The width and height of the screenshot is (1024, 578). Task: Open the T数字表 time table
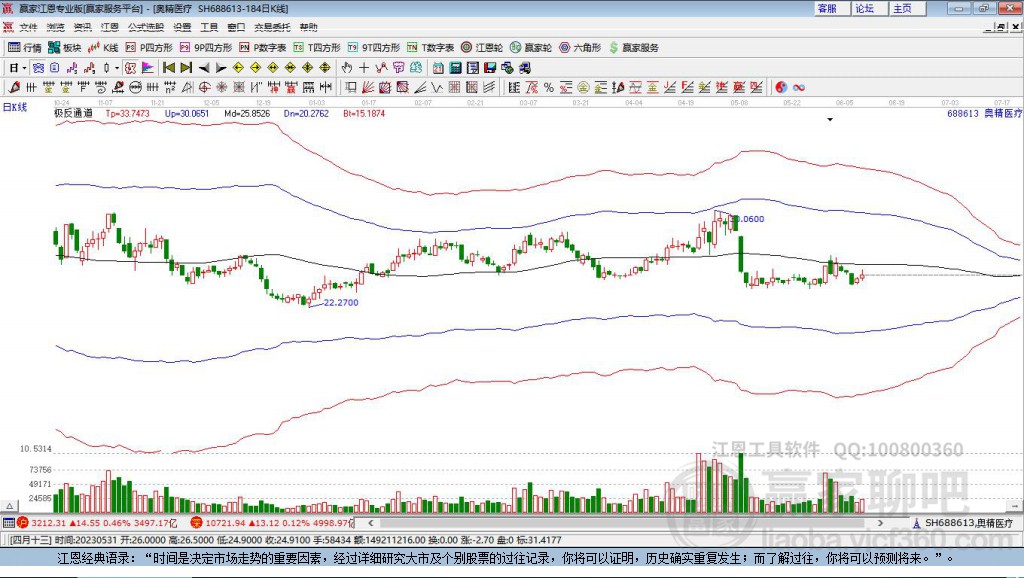(430, 48)
